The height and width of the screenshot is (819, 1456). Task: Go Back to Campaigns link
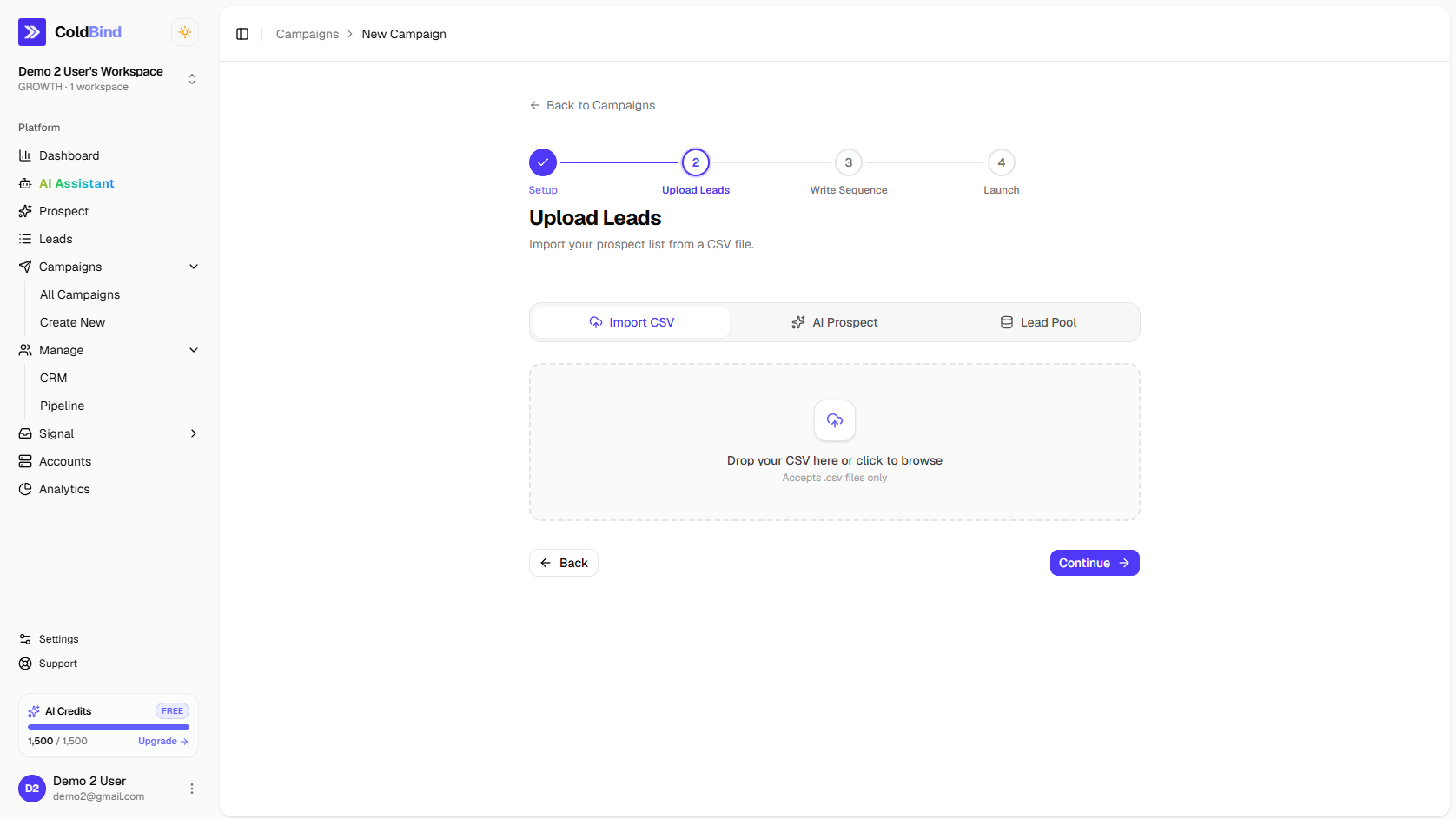point(592,105)
